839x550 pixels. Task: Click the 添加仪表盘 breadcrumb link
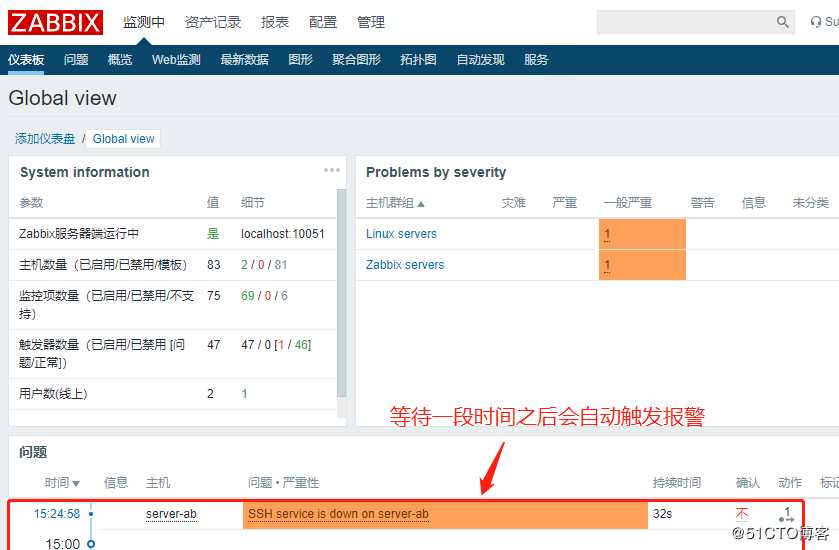[45, 139]
